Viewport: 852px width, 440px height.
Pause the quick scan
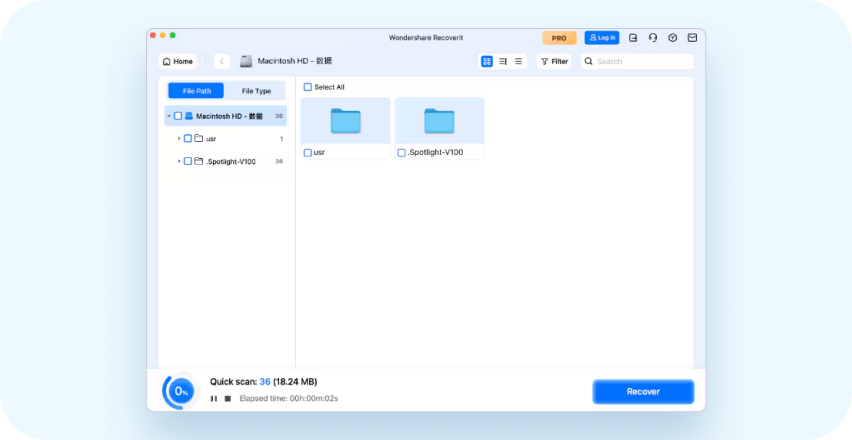(x=214, y=399)
